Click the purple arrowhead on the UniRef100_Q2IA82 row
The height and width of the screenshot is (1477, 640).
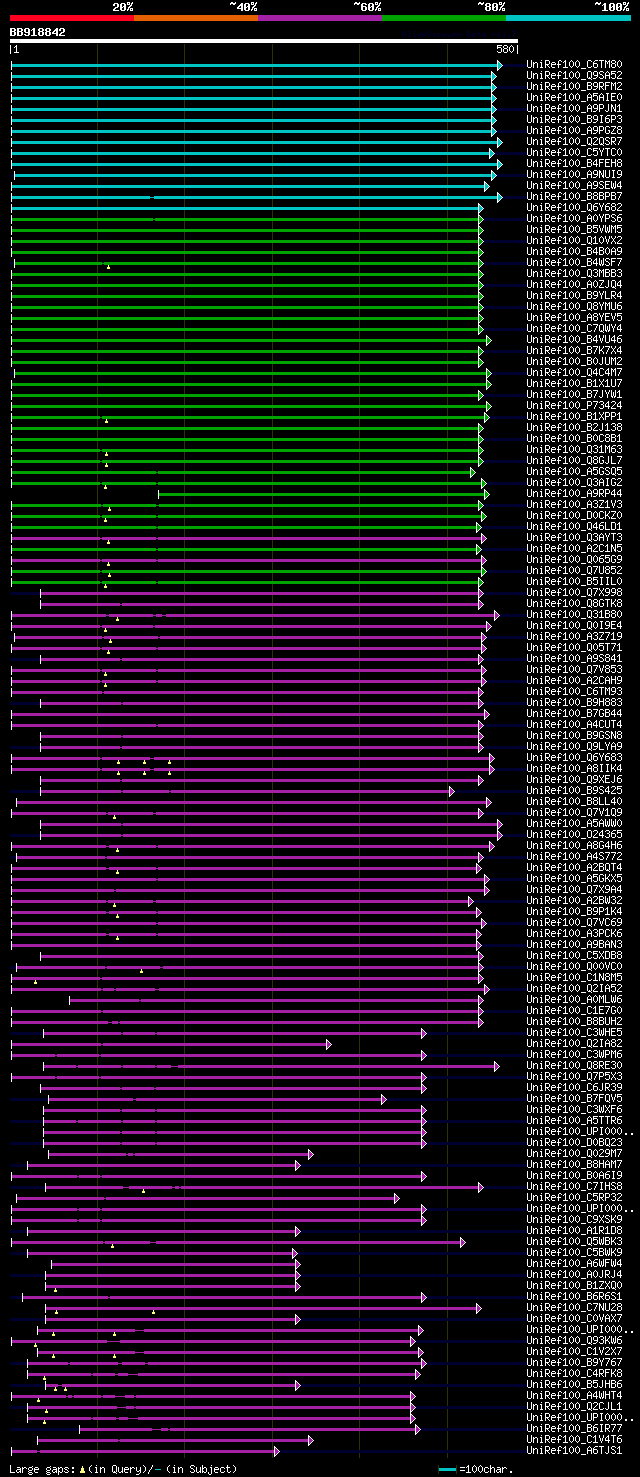pos(329,1044)
